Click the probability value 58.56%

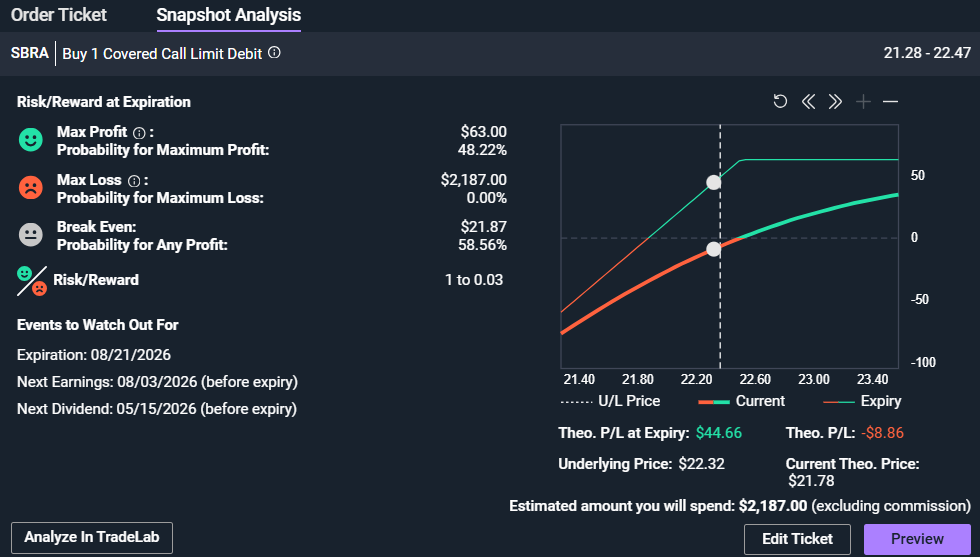[x=482, y=245]
